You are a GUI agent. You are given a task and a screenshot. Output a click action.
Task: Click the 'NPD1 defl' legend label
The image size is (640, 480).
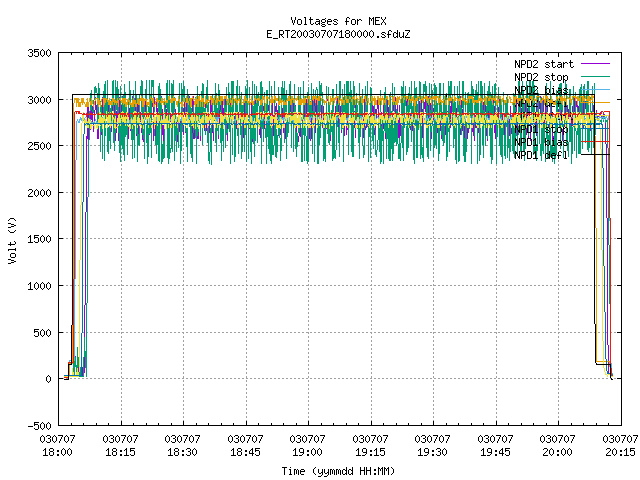541,155
